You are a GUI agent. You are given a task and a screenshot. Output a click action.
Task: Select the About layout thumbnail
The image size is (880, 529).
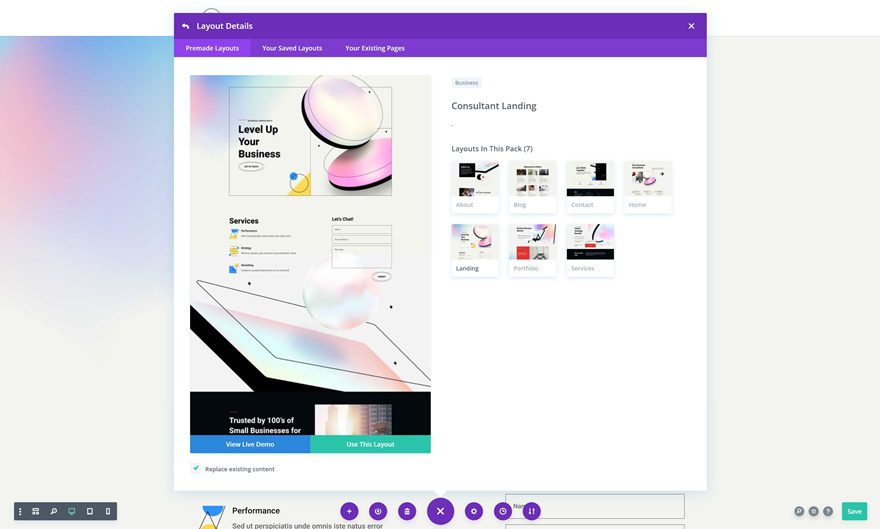click(475, 187)
